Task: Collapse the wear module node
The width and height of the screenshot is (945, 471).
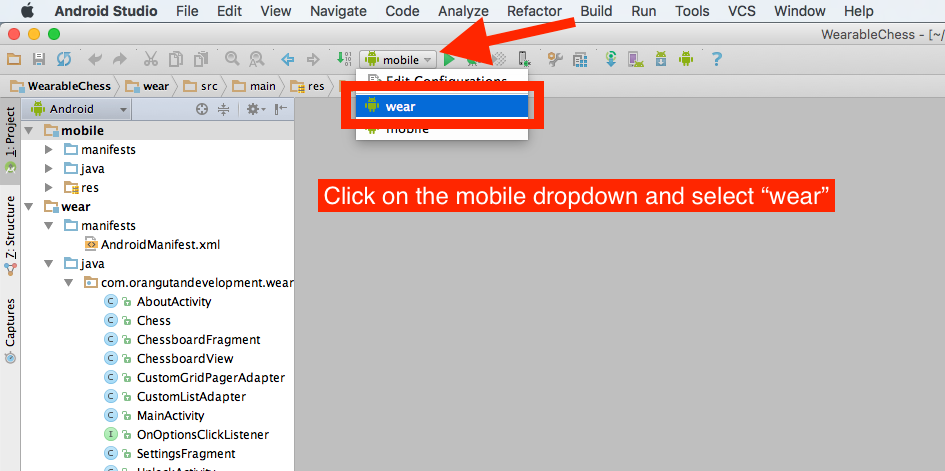Action: coord(29,207)
